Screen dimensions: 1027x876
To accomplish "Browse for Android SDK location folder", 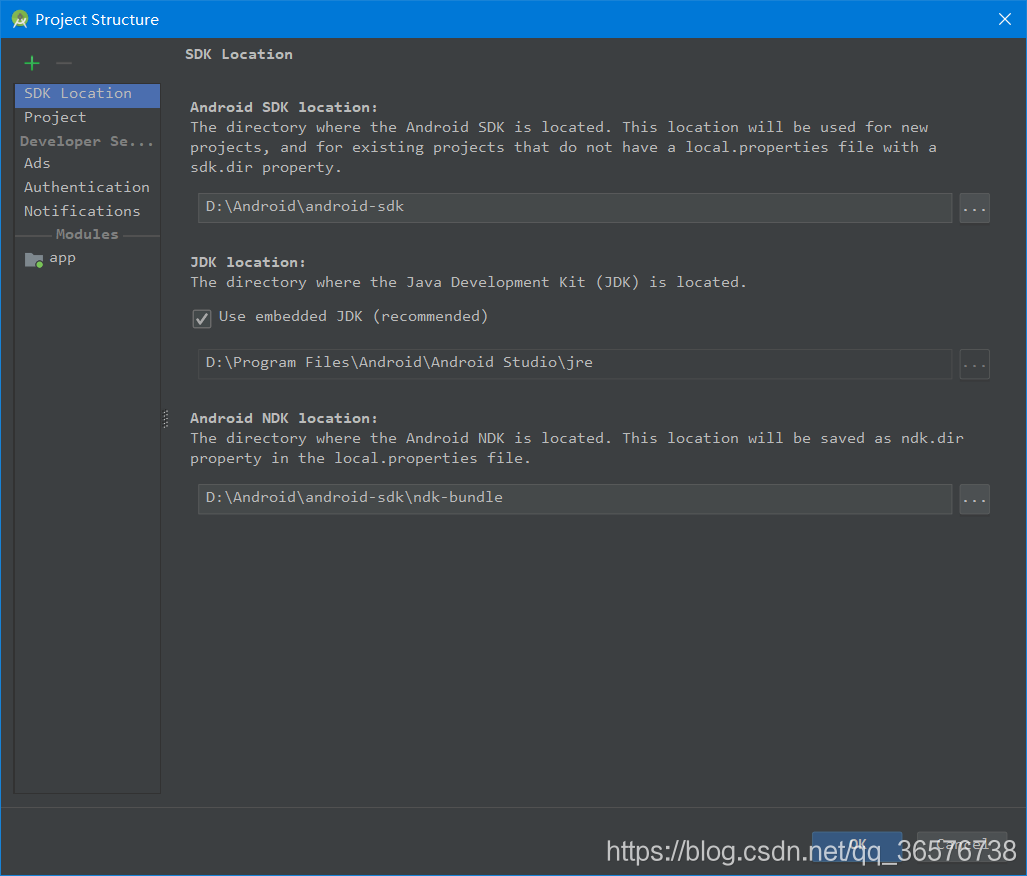I will coord(974,208).
